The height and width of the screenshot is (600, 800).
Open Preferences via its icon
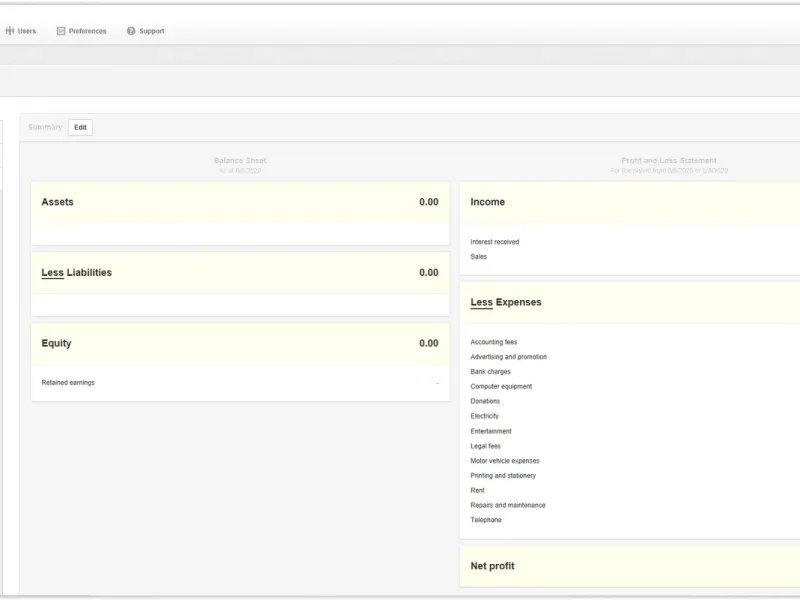click(61, 31)
